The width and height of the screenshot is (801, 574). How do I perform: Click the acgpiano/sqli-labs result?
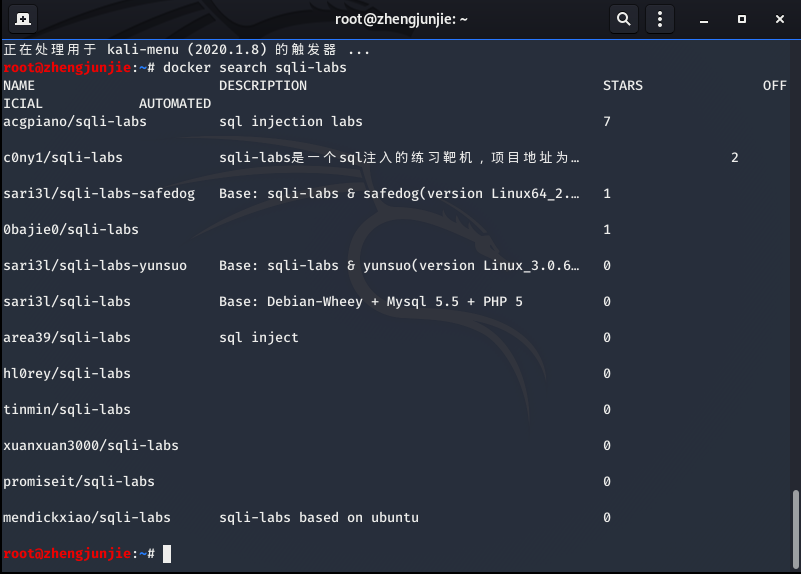tap(75, 121)
